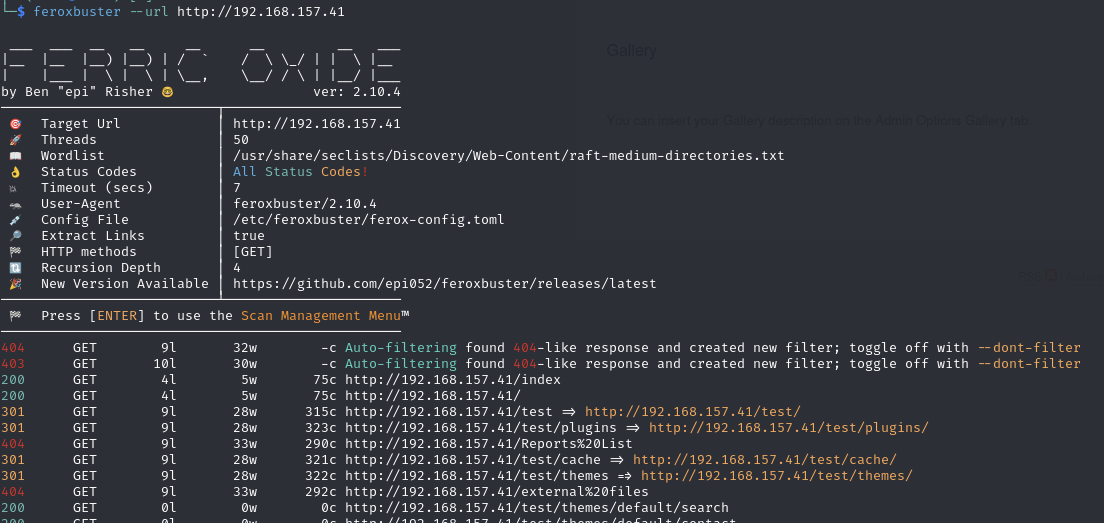
Task: Click the target emoji beside Target Url
Action: coord(15,124)
